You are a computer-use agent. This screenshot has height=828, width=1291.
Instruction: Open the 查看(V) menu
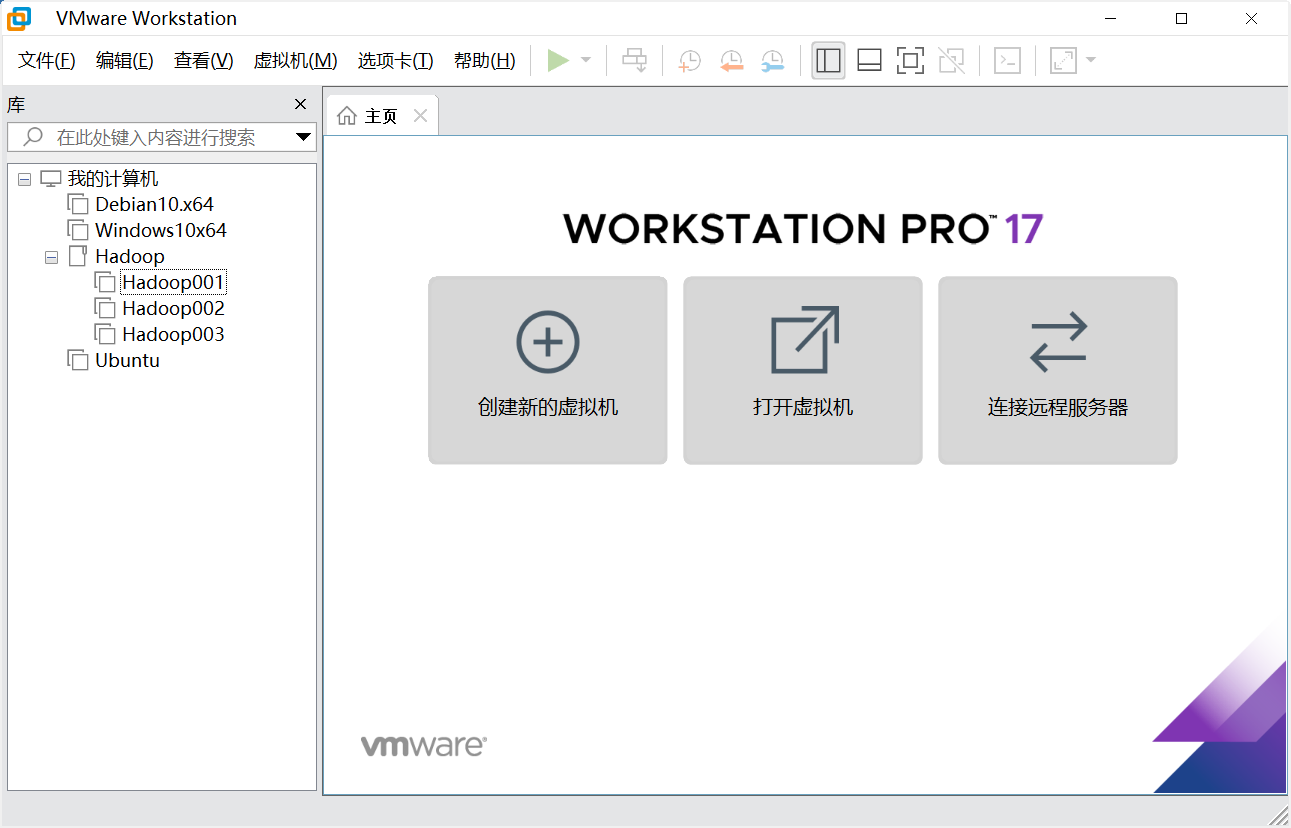[x=204, y=61]
